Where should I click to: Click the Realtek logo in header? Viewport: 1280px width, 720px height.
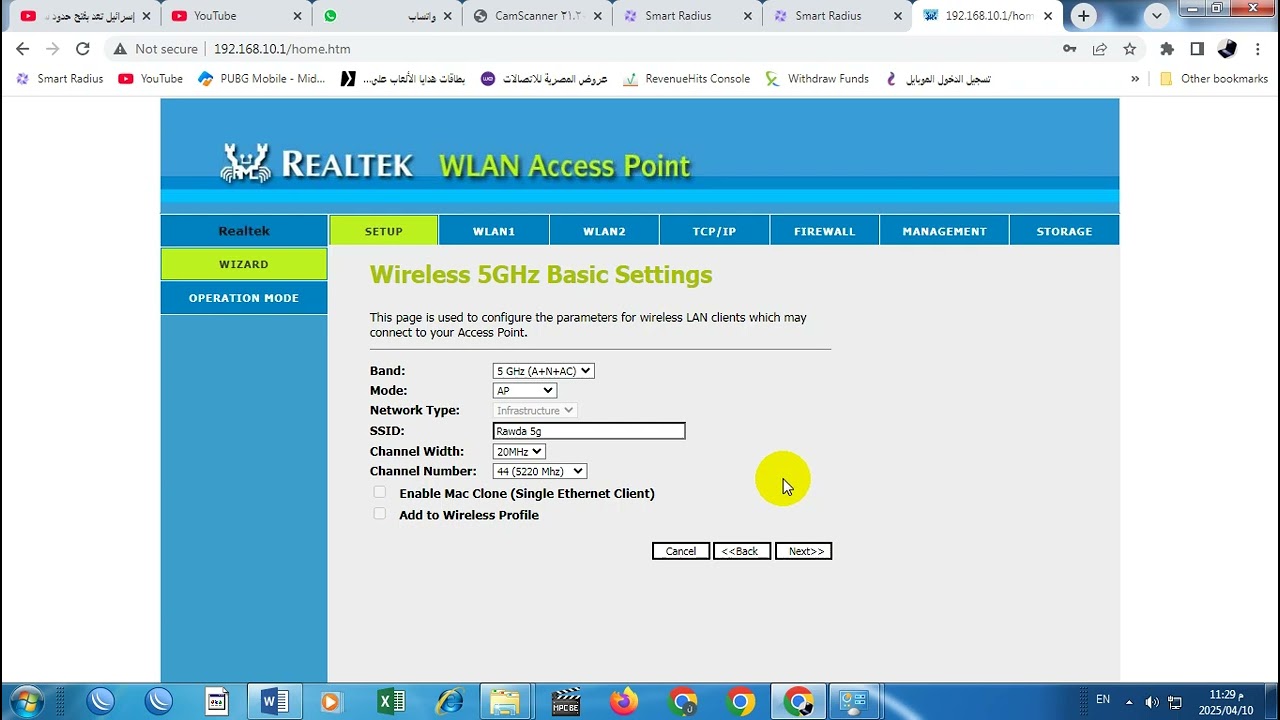pos(316,163)
